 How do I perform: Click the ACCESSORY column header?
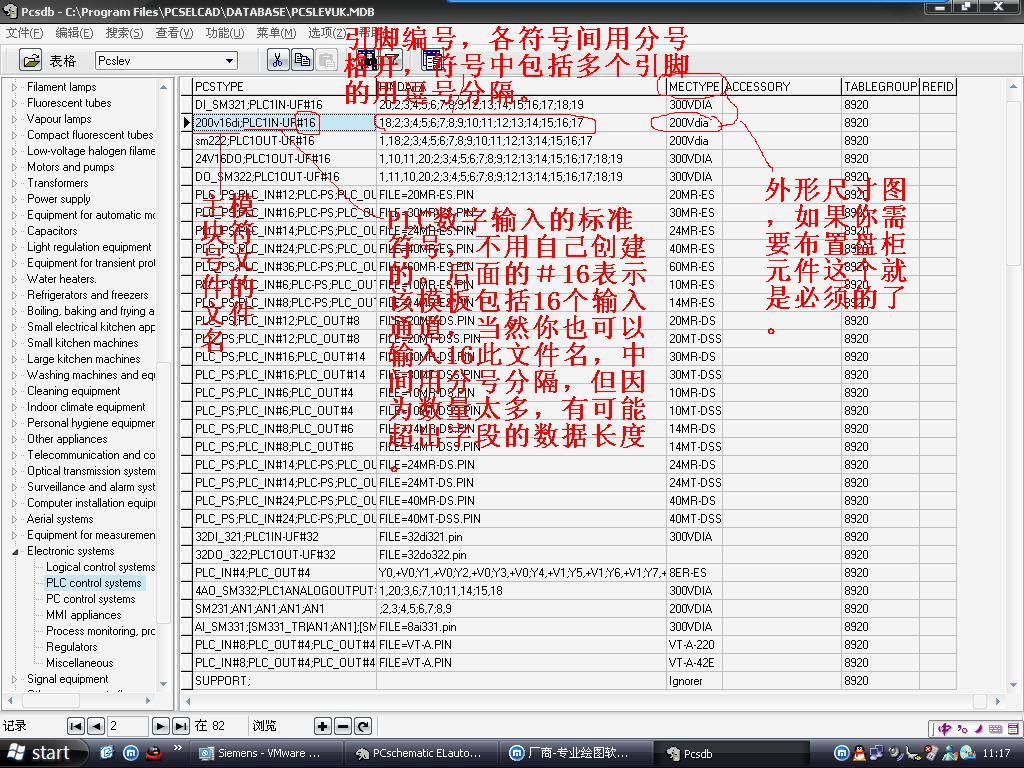[x=782, y=87]
